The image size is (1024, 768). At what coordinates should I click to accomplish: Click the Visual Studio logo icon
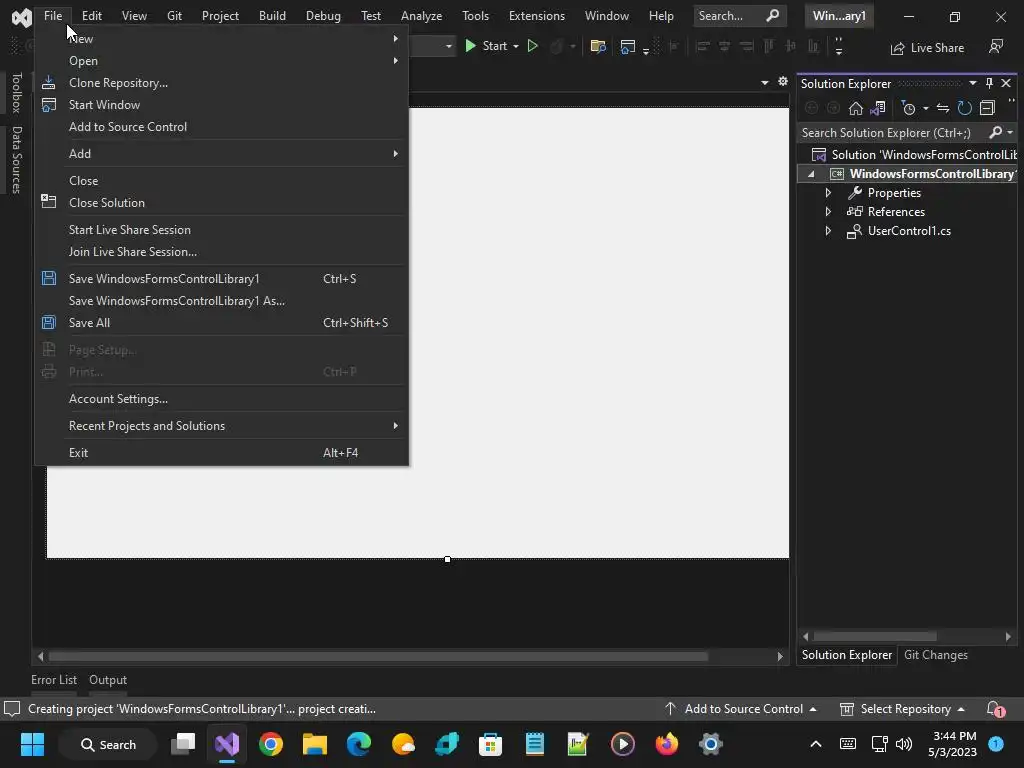click(x=22, y=16)
